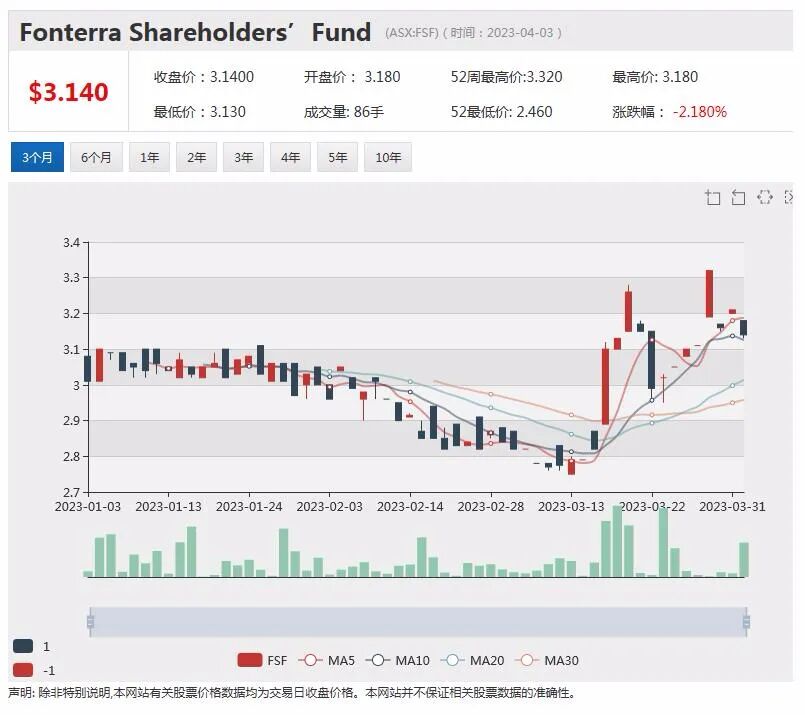Select the 3个月 time range tab
This screenshot has width=805, height=715.
[37, 157]
